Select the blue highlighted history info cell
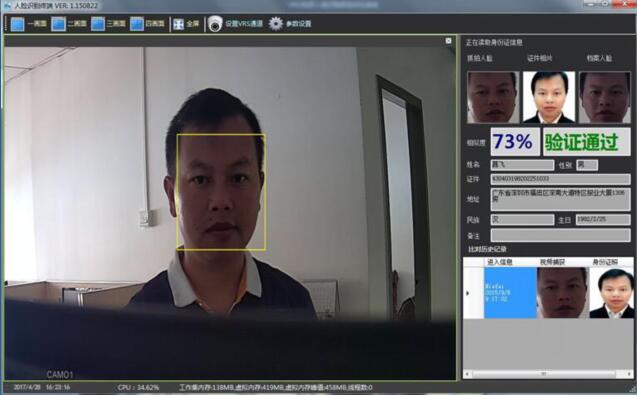 [x=510, y=293]
